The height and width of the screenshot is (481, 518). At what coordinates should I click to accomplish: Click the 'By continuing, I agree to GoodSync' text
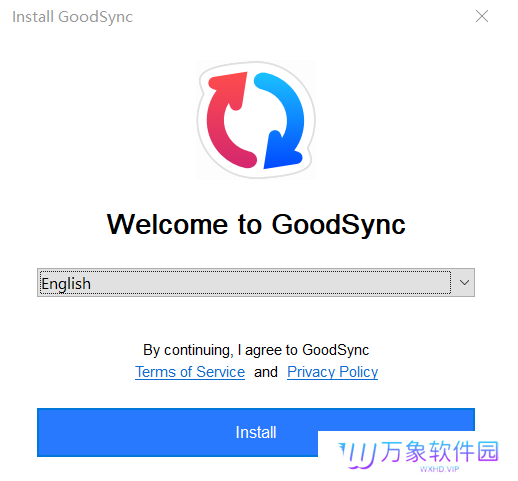click(x=256, y=350)
